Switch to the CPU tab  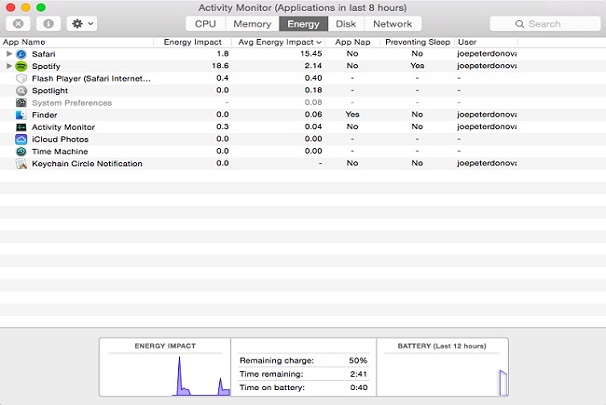coord(205,23)
